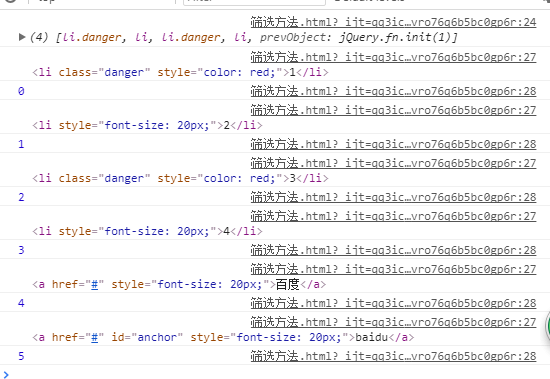Follow the # href in the id="anchor" element
The height and width of the screenshot is (379, 550).
(x=94, y=337)
